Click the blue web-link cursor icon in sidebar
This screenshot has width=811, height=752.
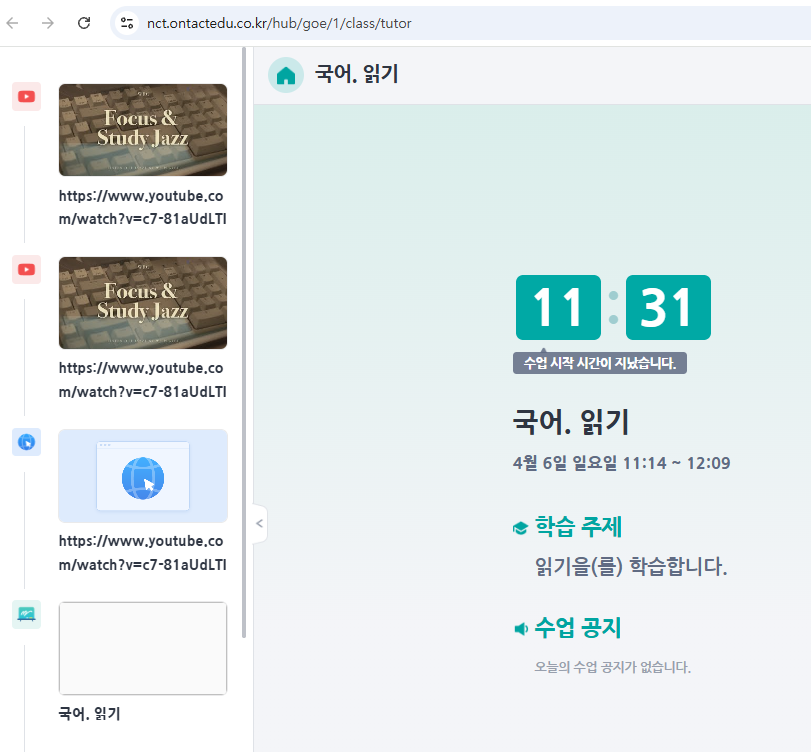click(26, 442)
